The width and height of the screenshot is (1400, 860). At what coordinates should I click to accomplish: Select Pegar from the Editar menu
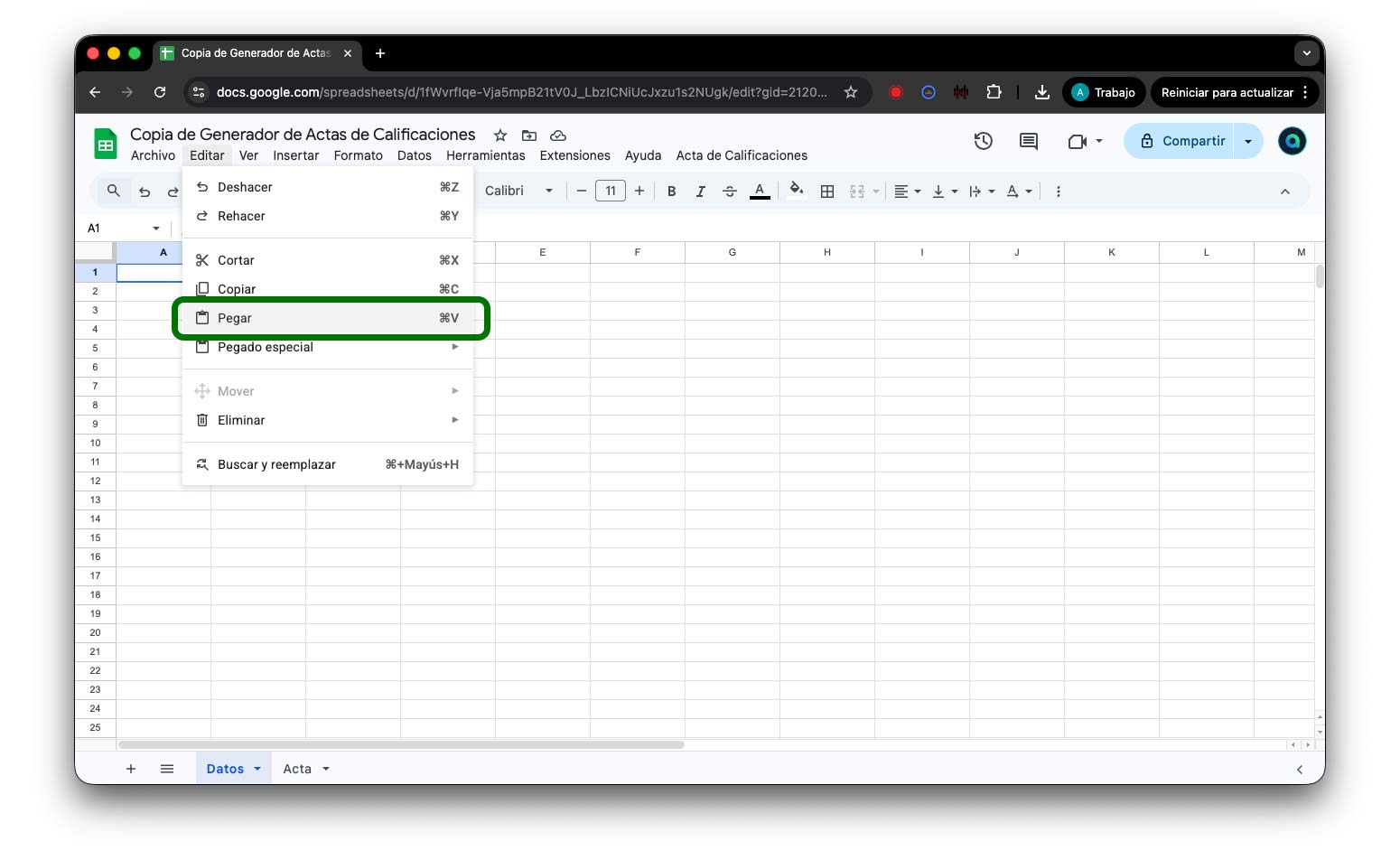pos(235,318)
